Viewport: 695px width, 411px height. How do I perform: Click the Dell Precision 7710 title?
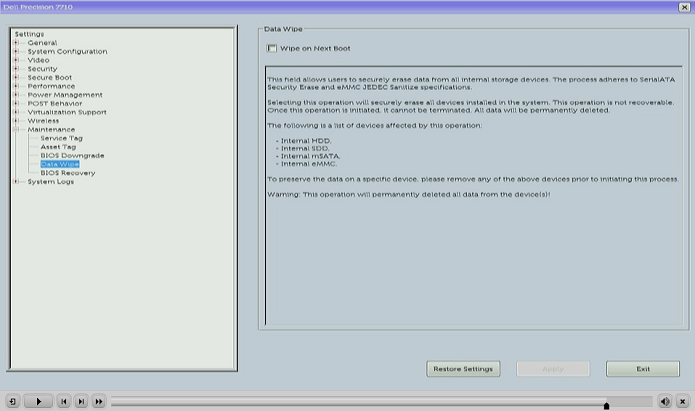point(38,7)
